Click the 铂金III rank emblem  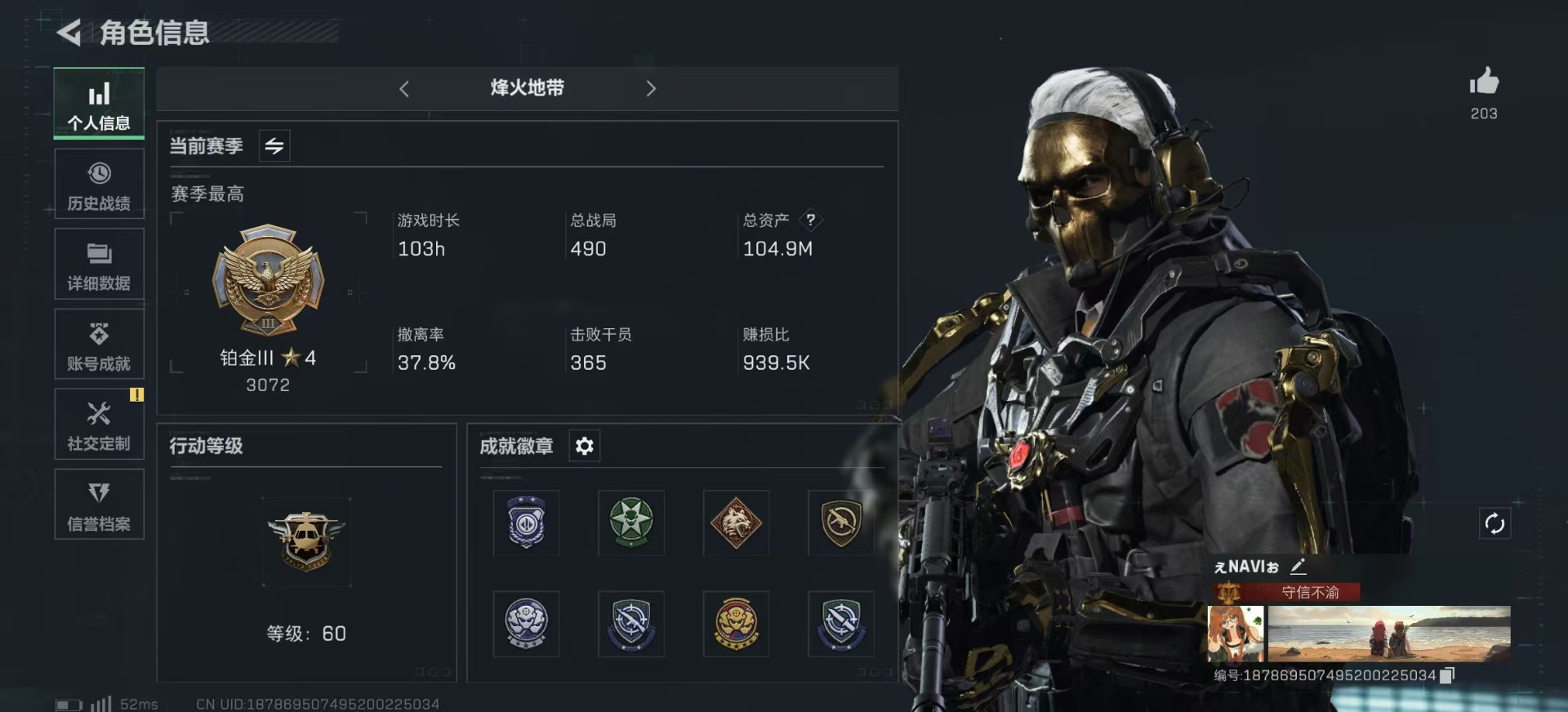(268, 280)
